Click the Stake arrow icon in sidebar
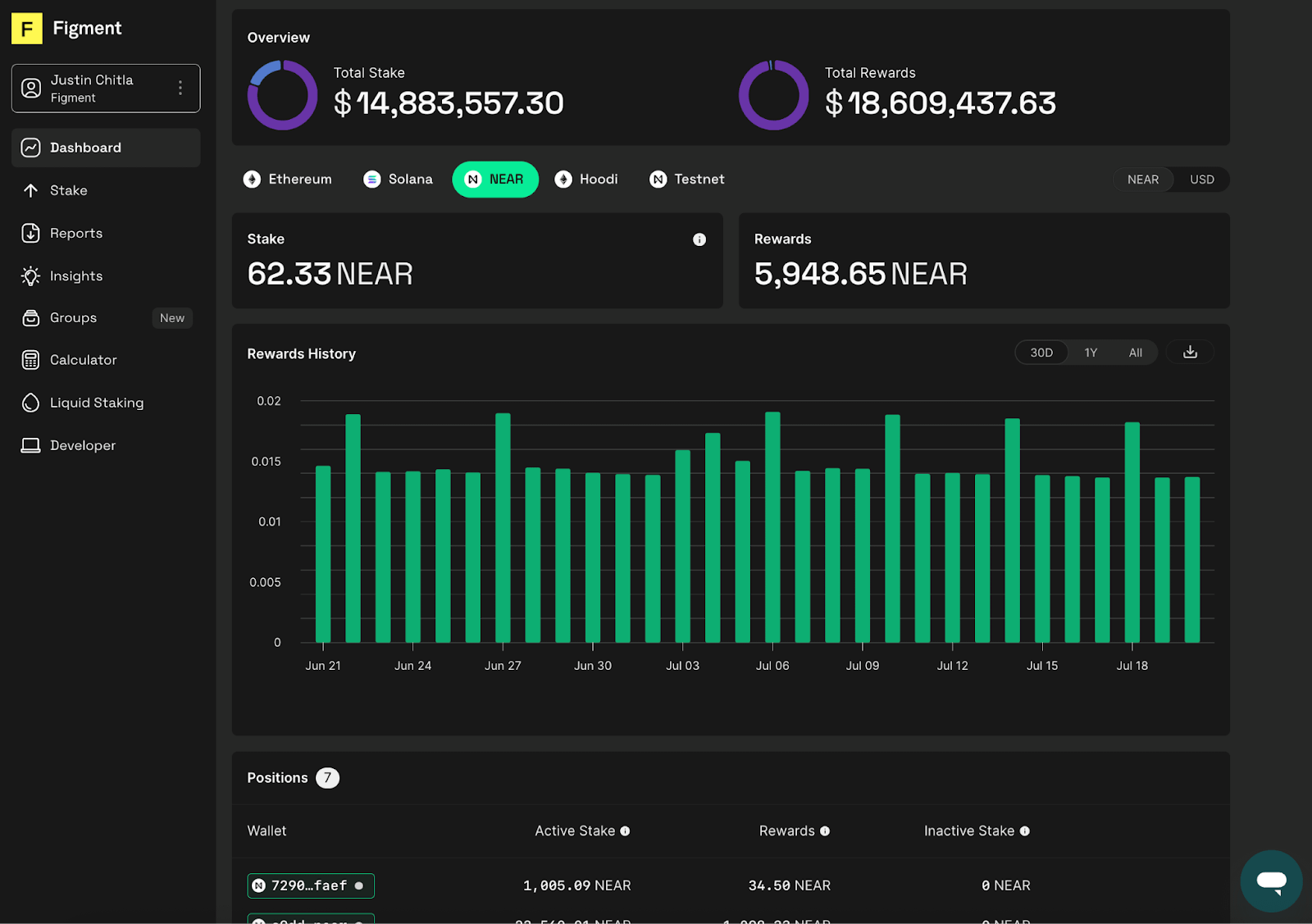The height and width of the screenshot is (924, 1312). pos(30,190)
